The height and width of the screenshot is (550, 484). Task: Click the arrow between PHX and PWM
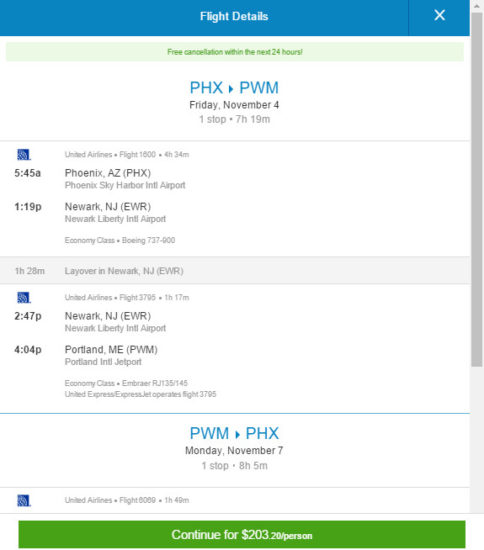coord(231,89)
